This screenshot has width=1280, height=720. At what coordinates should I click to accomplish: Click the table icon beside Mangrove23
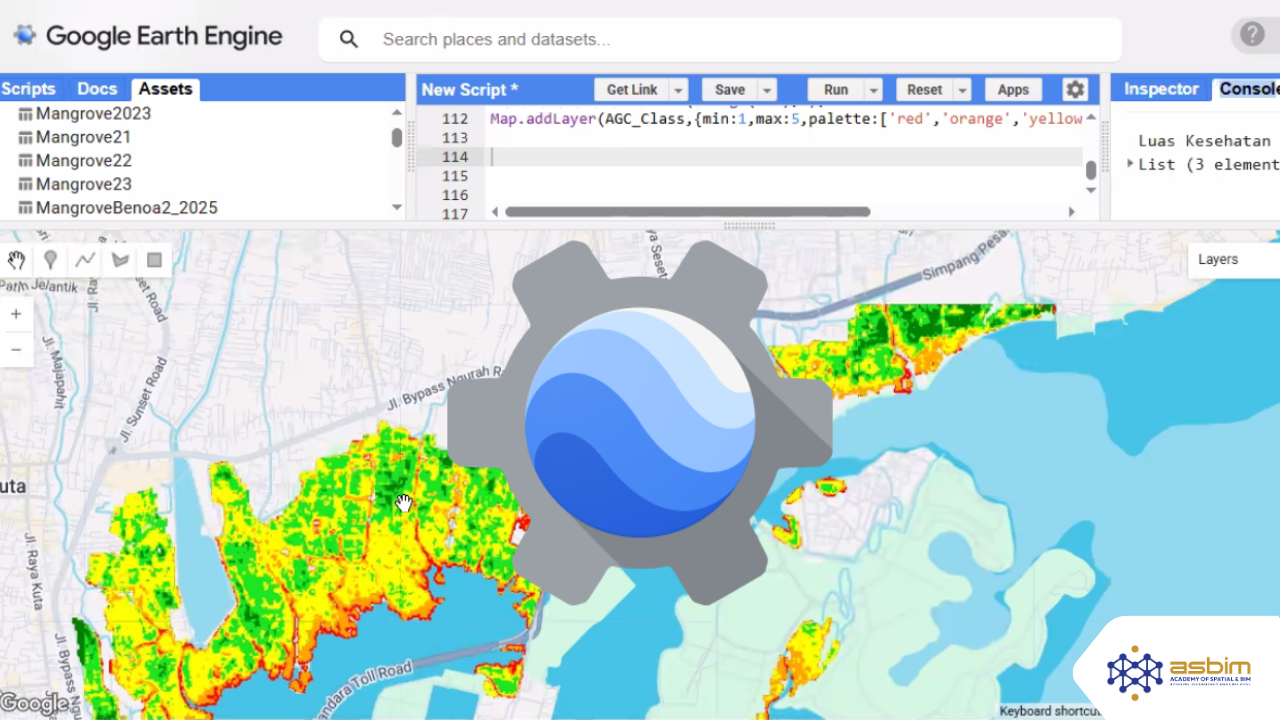26,185
